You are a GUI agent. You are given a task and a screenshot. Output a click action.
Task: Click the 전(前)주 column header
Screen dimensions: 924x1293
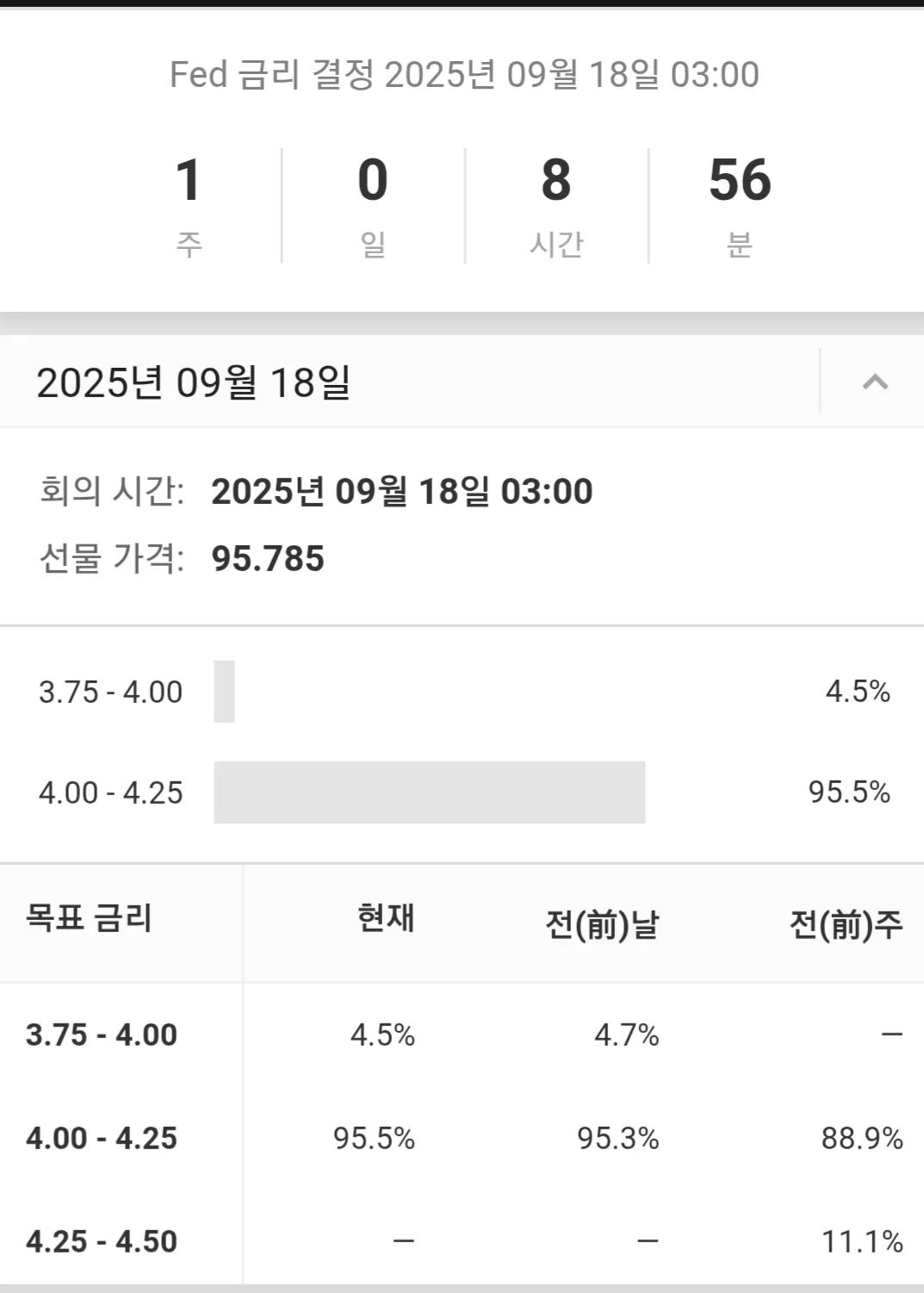coord(846,924)
